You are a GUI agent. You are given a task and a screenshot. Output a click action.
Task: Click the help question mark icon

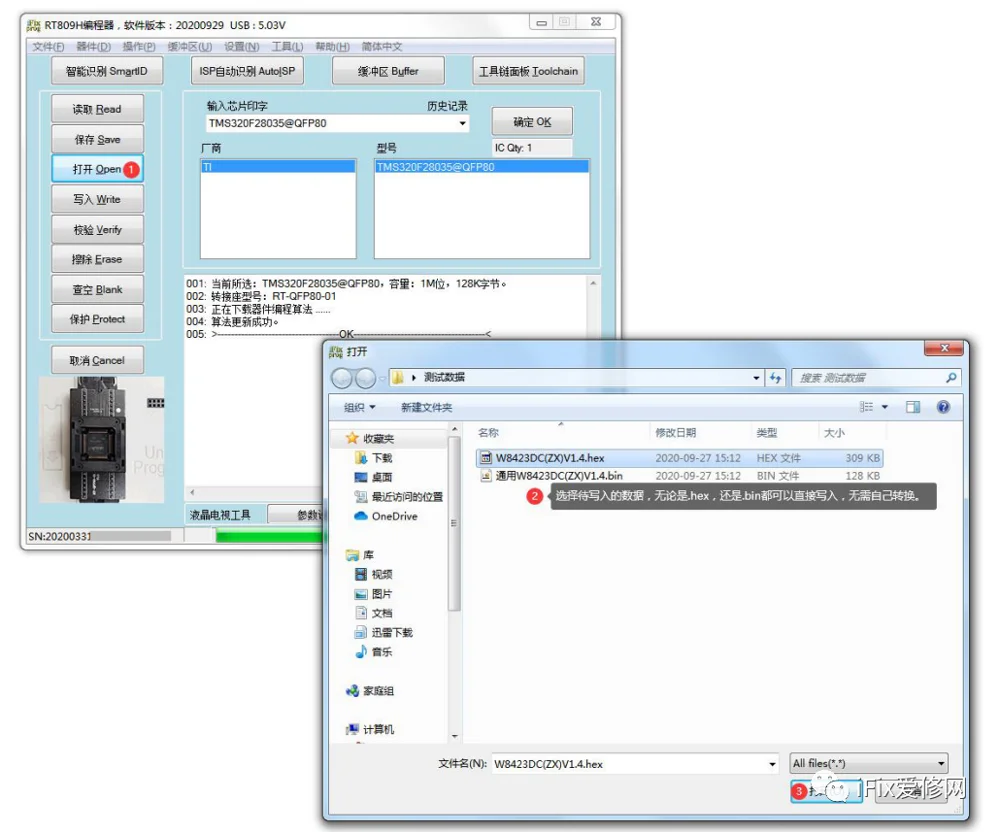(943, 407)
